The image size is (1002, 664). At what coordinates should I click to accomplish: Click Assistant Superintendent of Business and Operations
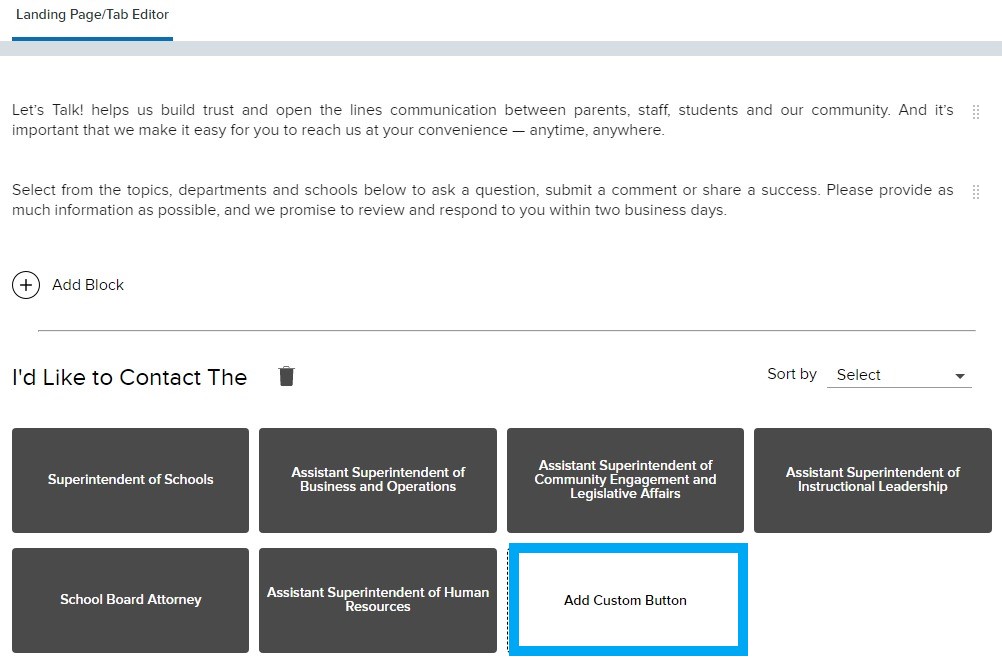pos(377,480)
